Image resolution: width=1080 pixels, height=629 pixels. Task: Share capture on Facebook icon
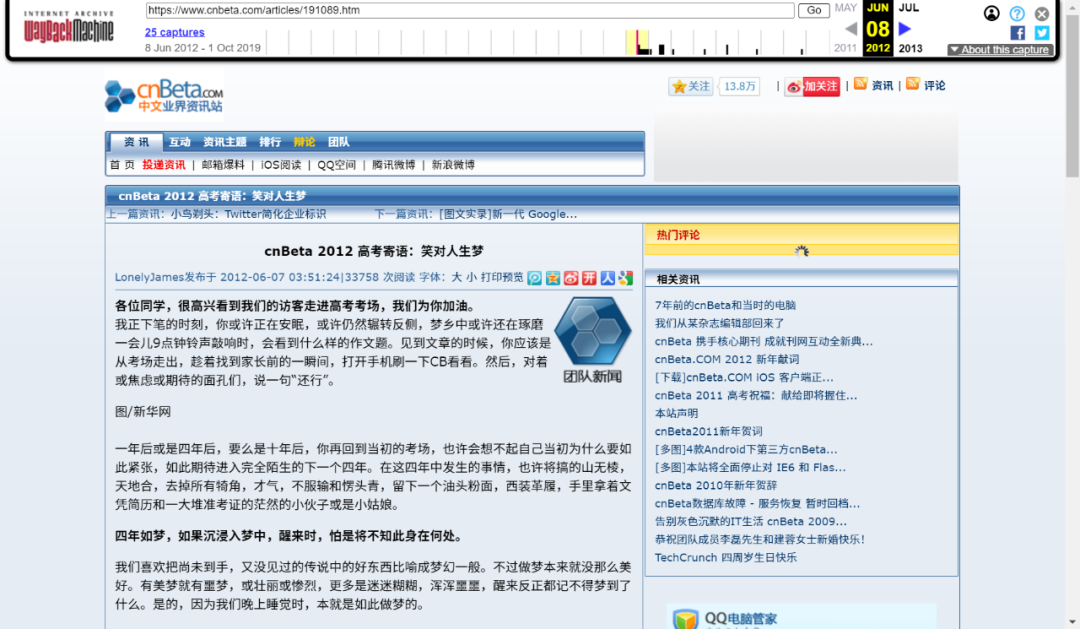[1017, 33]
